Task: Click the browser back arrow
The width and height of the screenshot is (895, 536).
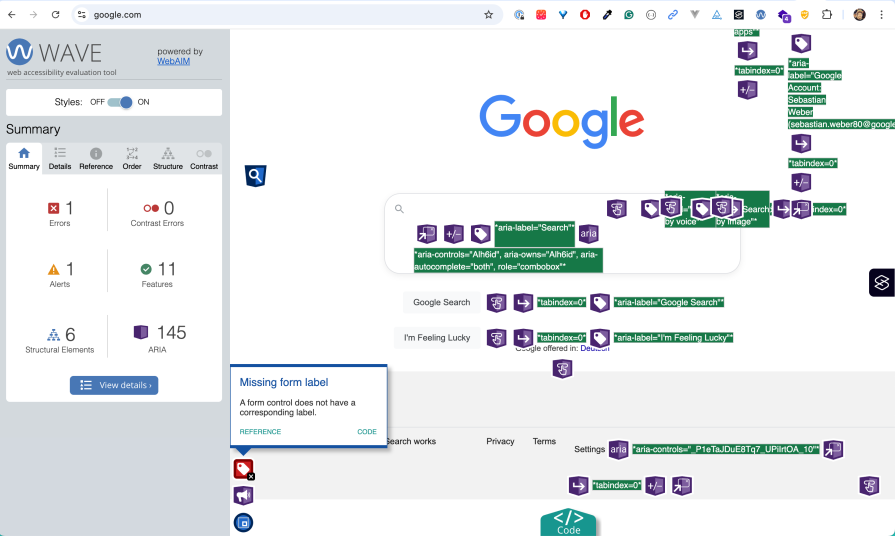Action: click(x=11, y=15)
